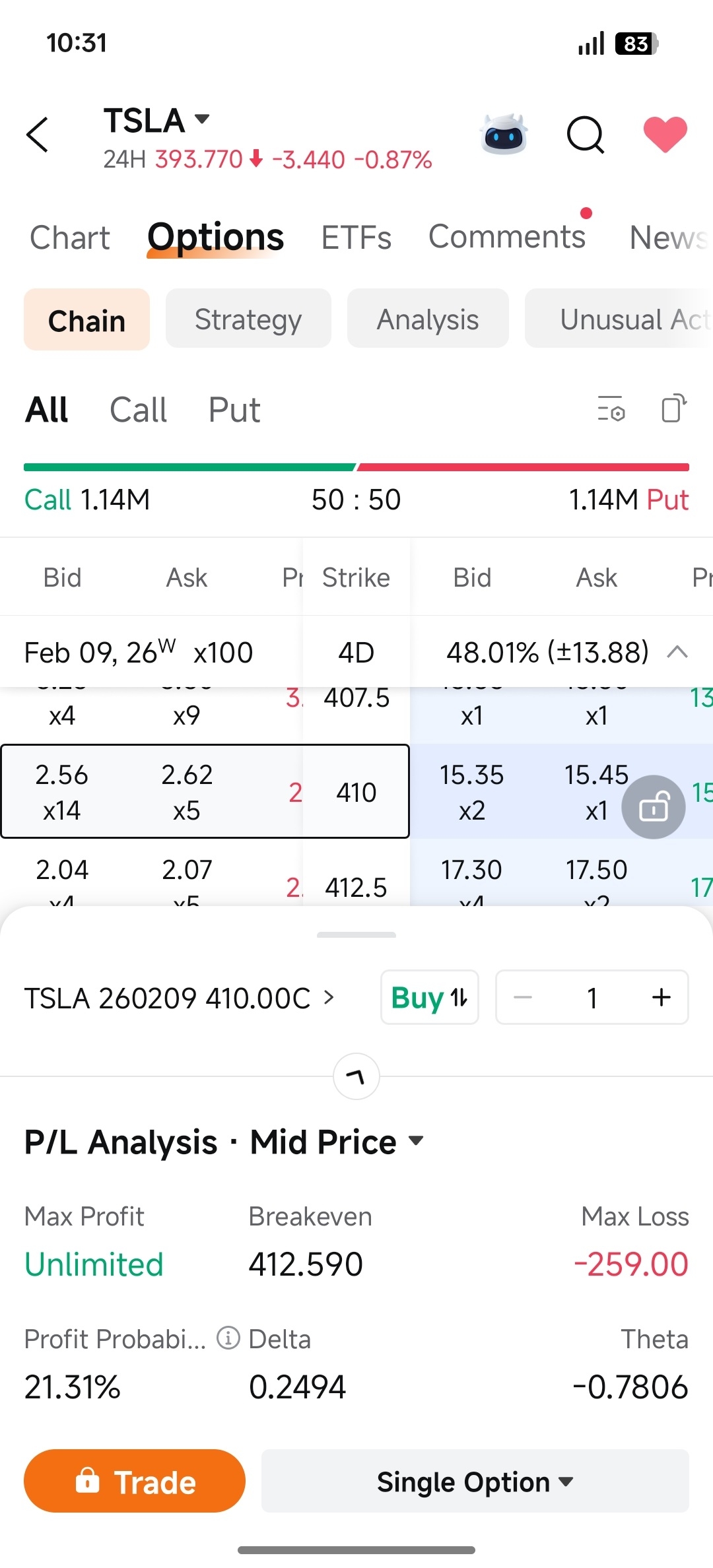Decrease quantity with the minus button

pyautogui.click(x=523, y=997)
